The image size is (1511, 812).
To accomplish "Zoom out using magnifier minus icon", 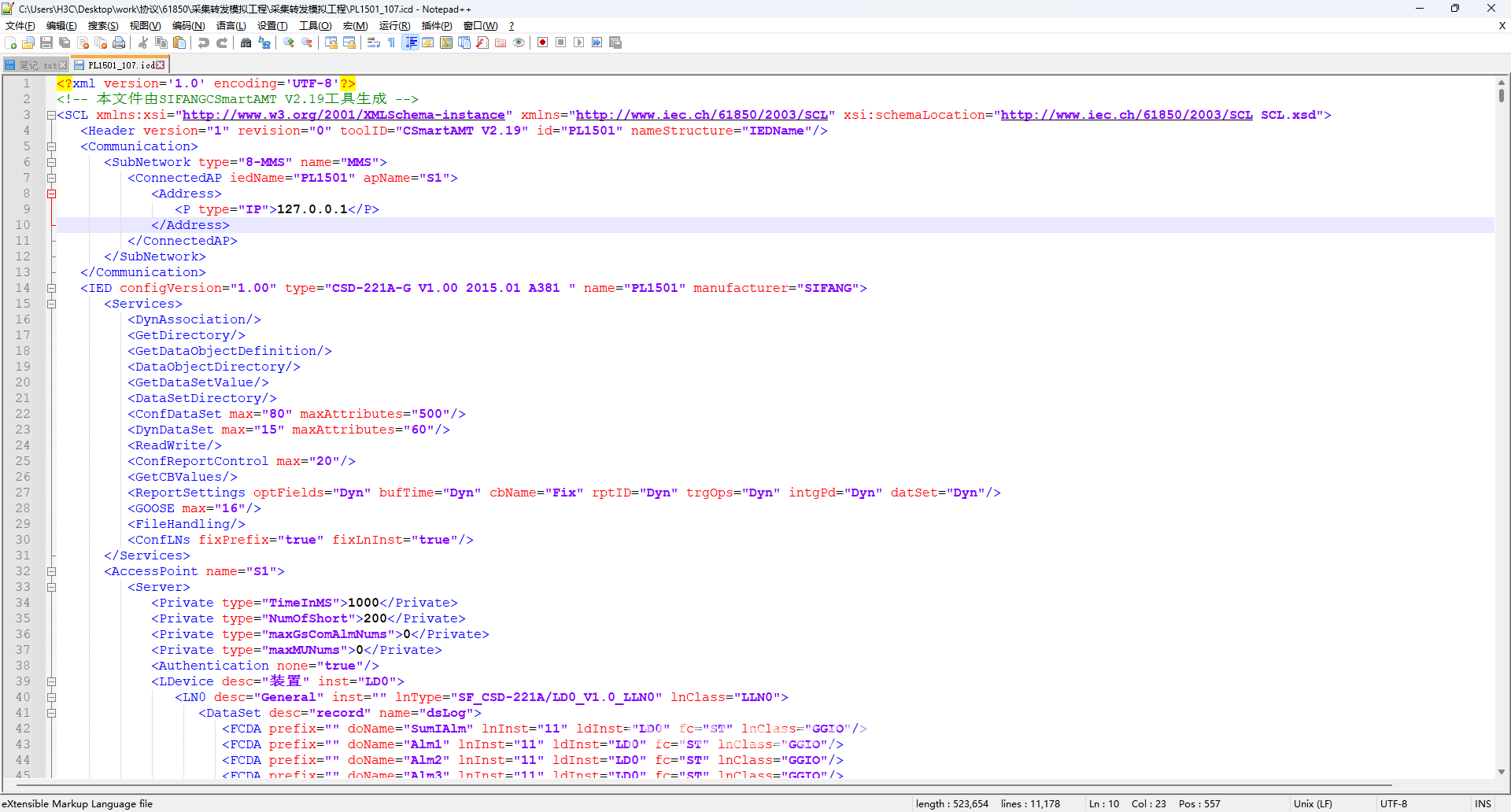I will [x=307, y=42].
